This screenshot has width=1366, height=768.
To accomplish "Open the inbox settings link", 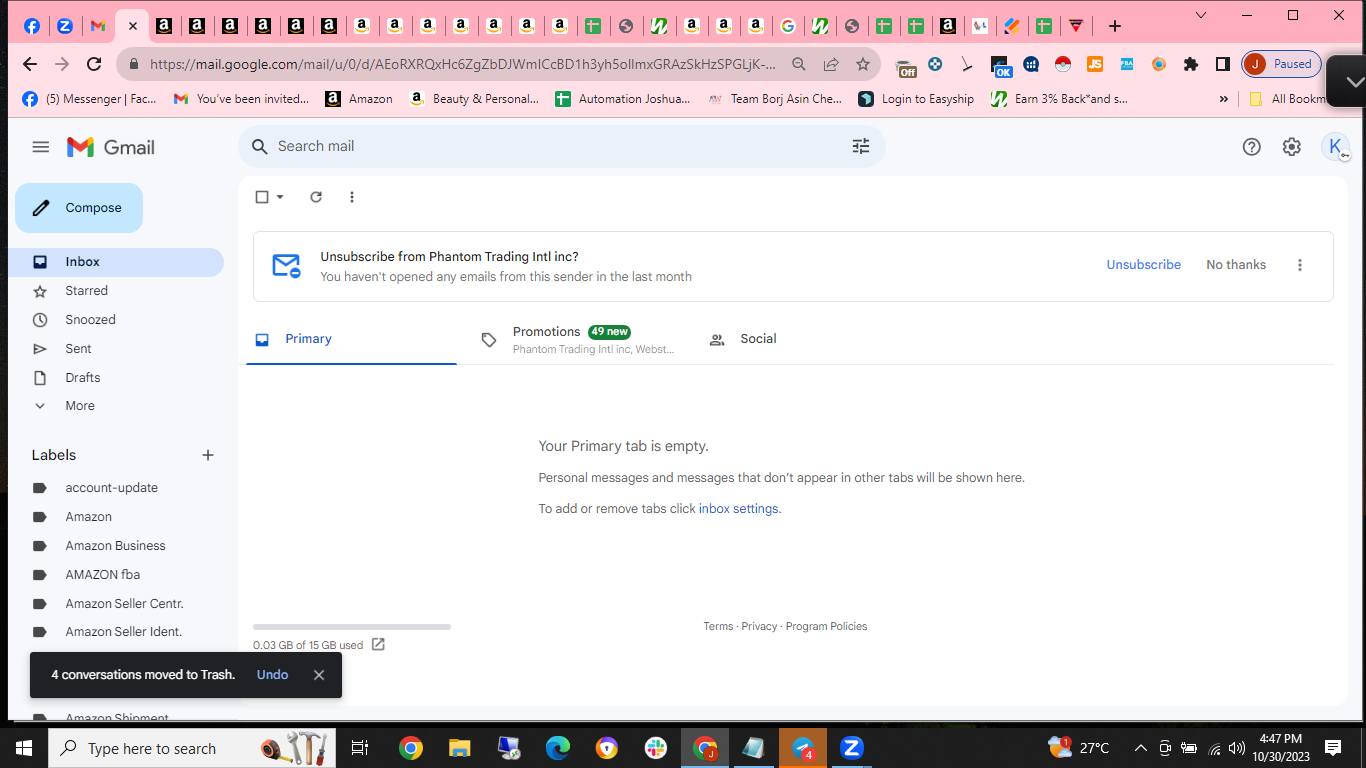I will (x=738, y=509).
